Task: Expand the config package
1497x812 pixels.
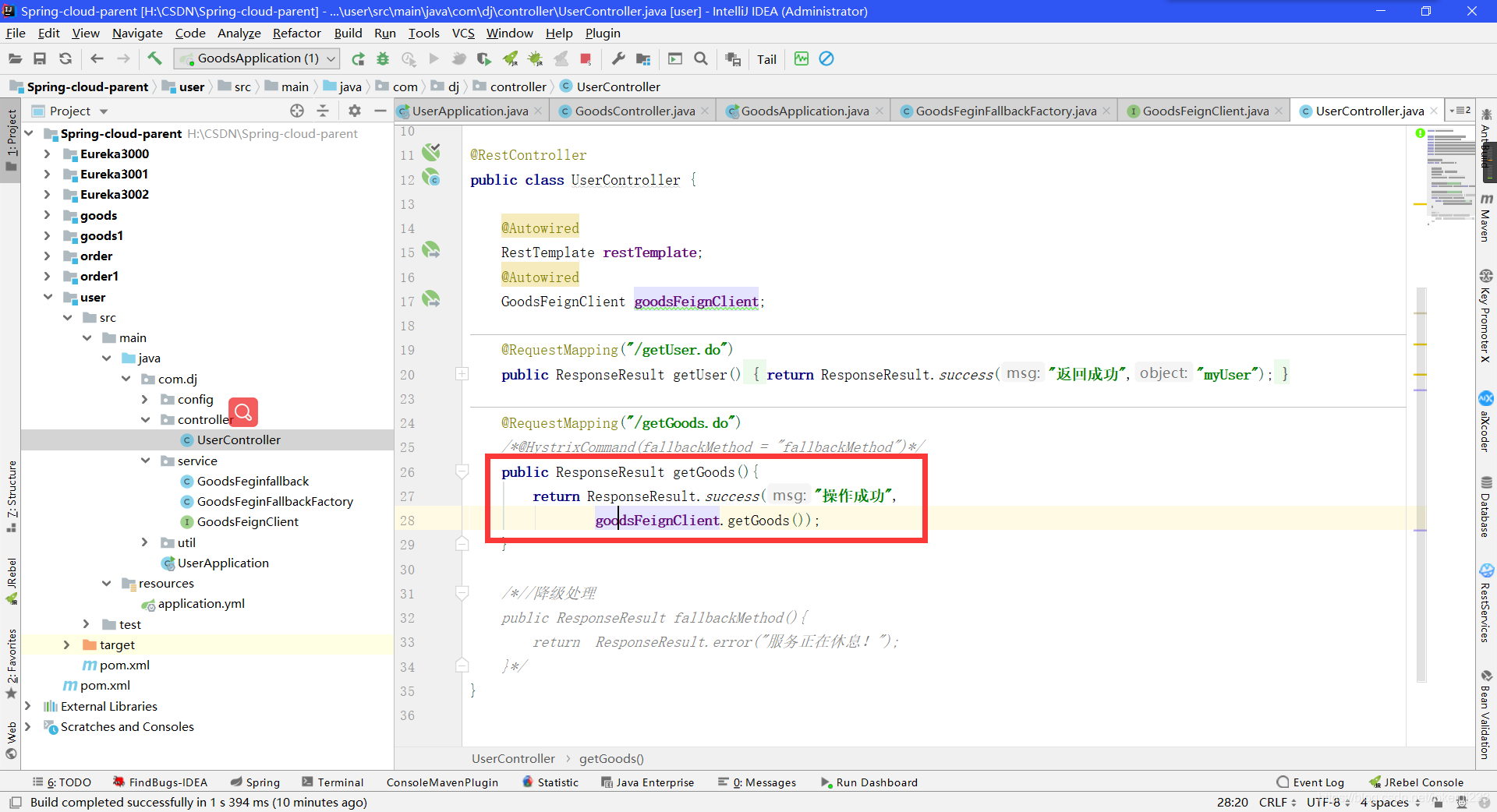Action: tap(144, 399)
